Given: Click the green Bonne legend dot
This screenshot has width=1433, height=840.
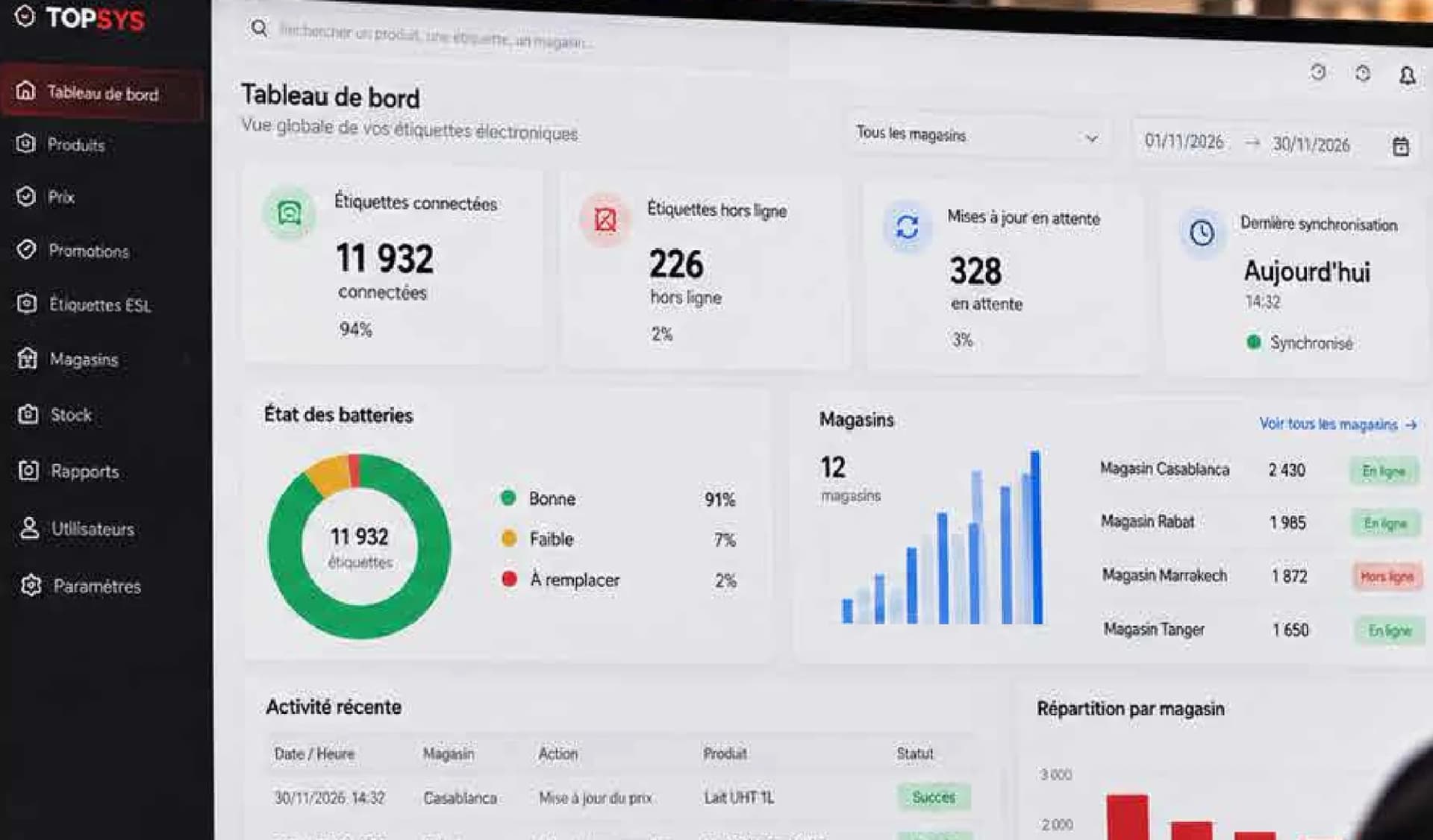Looking at the screenshot, I should point(508,498).
